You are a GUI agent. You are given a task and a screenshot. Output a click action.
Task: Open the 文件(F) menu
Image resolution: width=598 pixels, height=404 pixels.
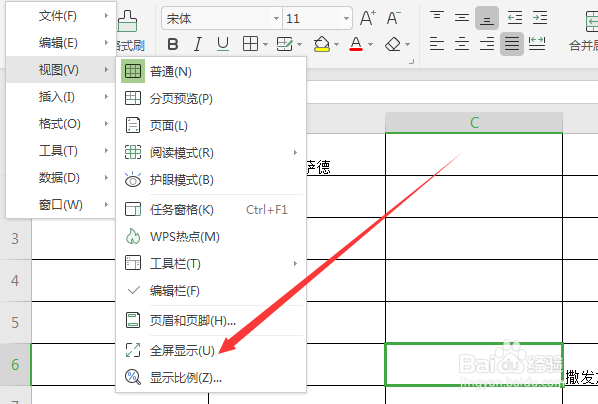click(x=61, y=16)
